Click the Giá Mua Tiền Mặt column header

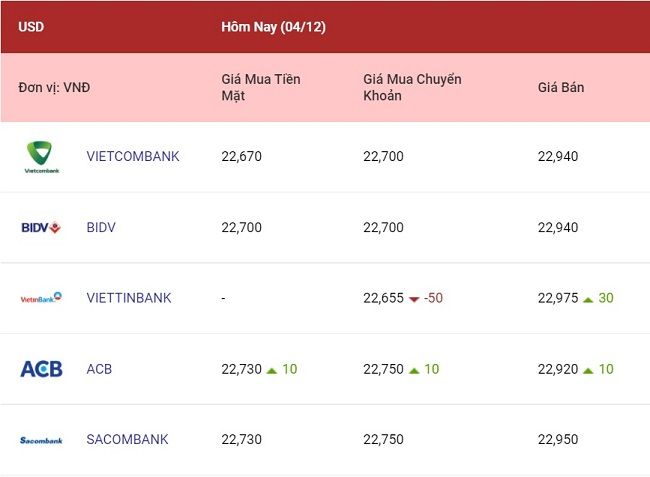click(261, 87)
